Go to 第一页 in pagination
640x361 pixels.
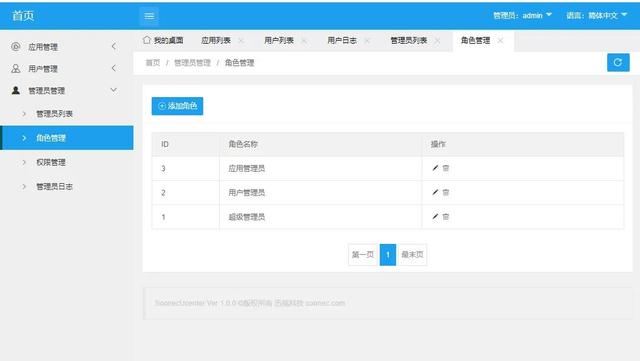(x=363, y=254)
